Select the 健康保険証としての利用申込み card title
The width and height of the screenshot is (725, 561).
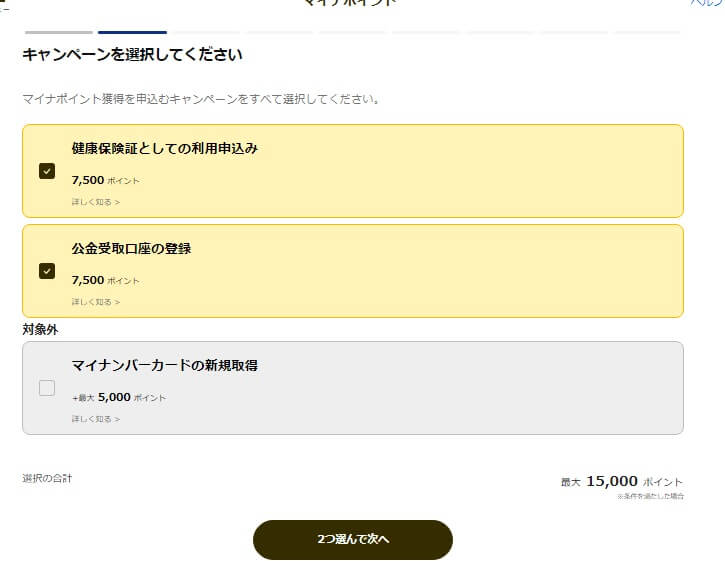[165, 149]
